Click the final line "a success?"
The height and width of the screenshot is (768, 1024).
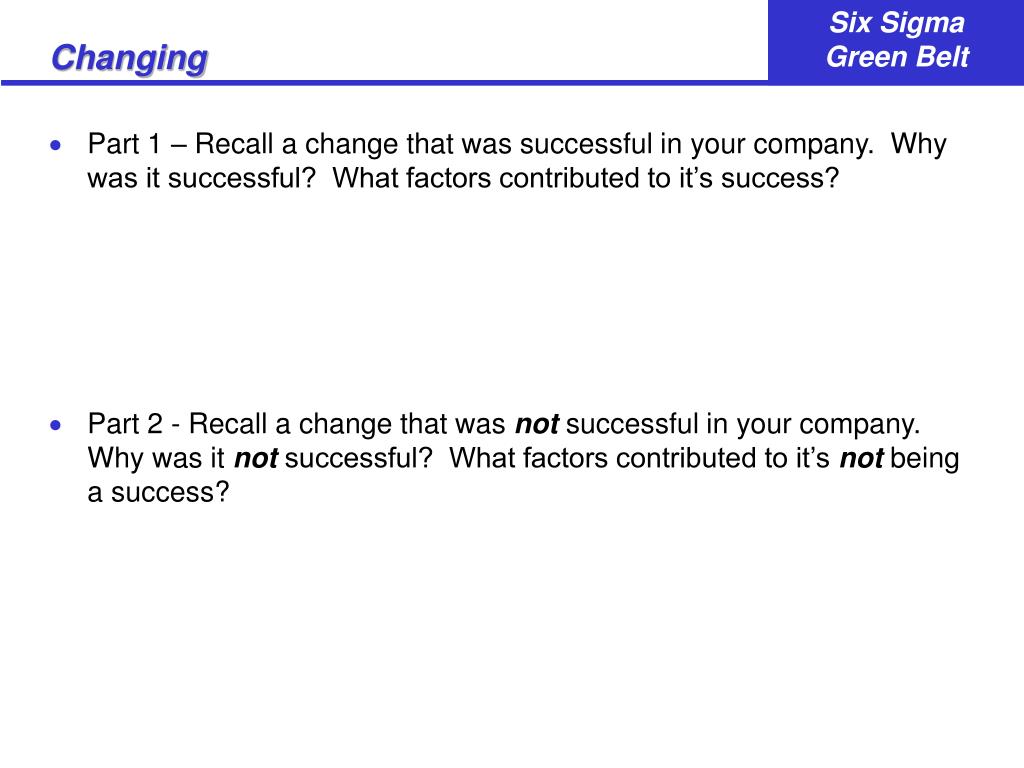coord(158,492)
